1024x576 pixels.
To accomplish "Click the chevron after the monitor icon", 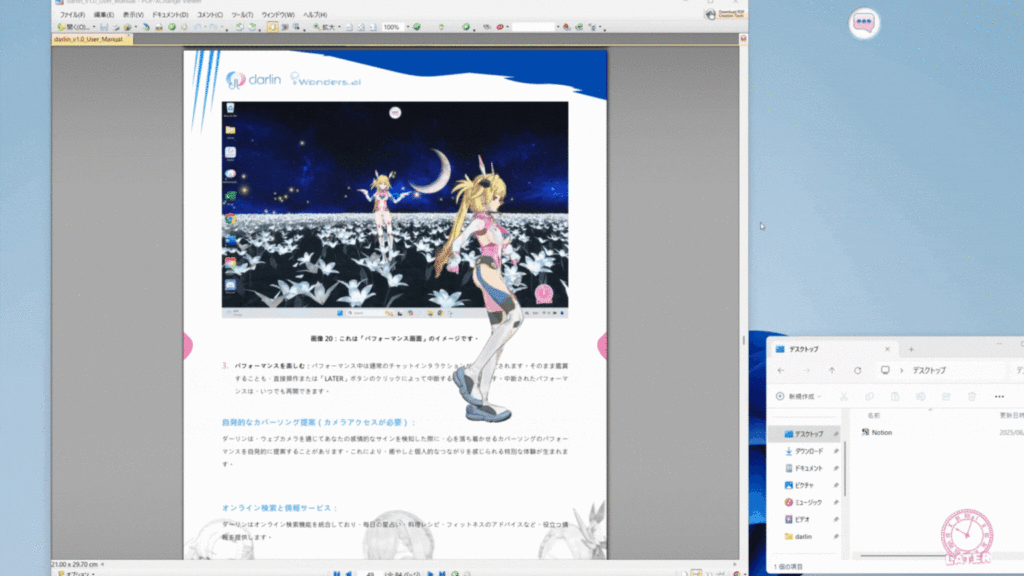I will point(901,370).
